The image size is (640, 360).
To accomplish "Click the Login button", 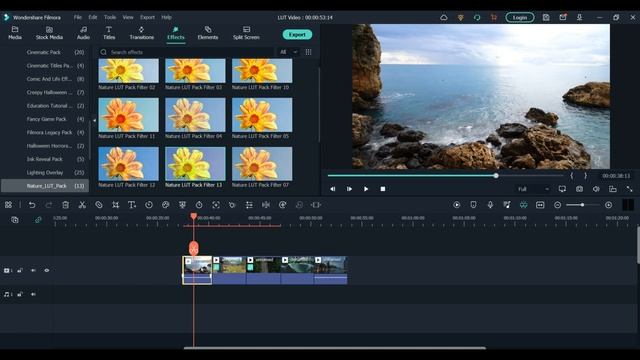I will 520,18.
